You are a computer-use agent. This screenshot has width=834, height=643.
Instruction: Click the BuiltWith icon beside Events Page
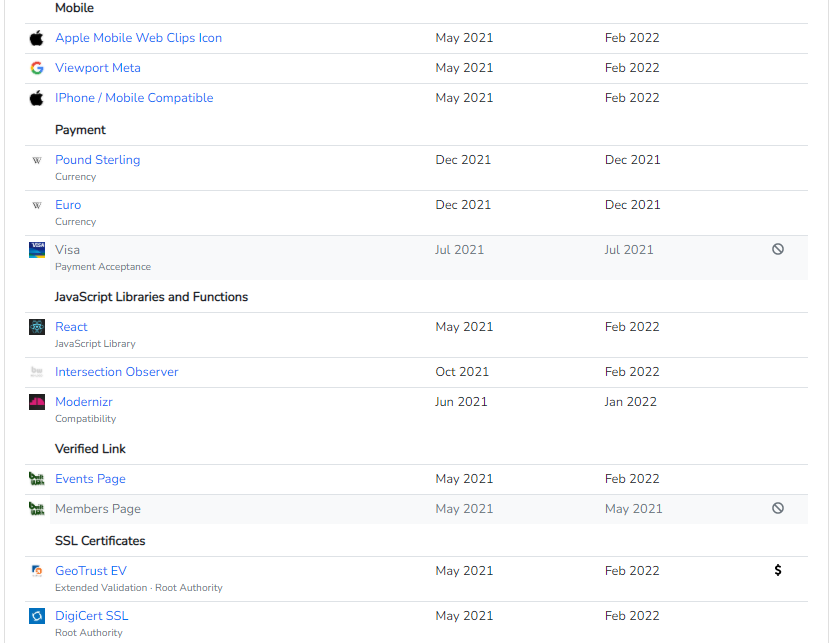(37, 479)
